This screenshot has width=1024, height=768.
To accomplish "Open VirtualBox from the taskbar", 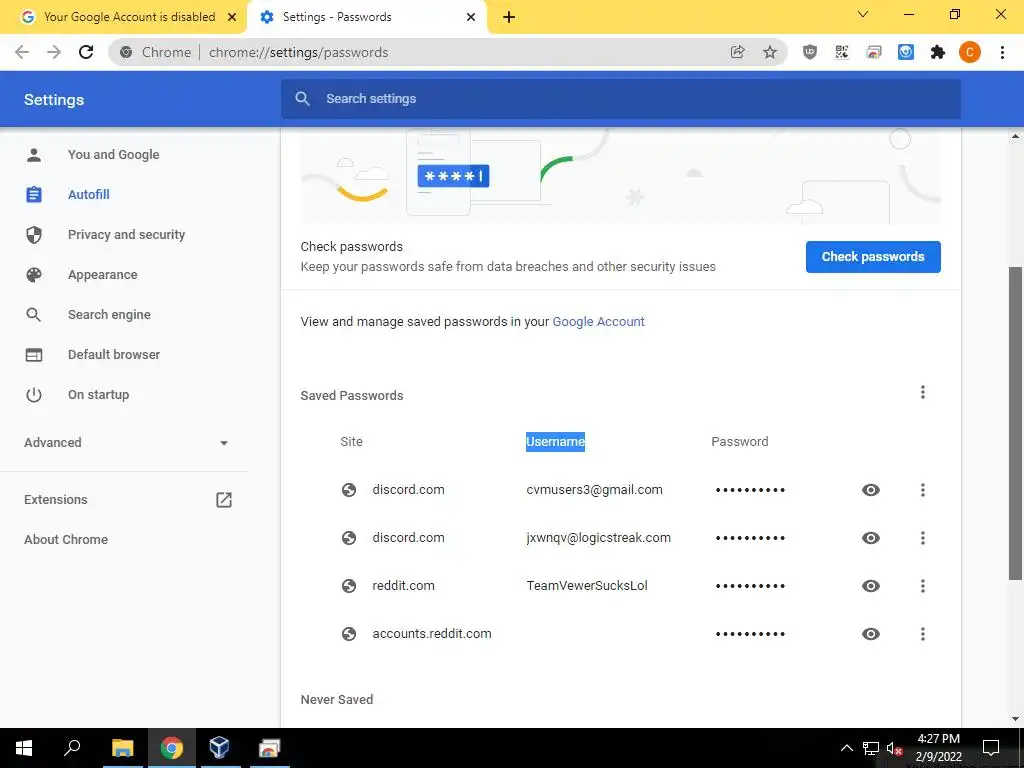I will (219, 748).
